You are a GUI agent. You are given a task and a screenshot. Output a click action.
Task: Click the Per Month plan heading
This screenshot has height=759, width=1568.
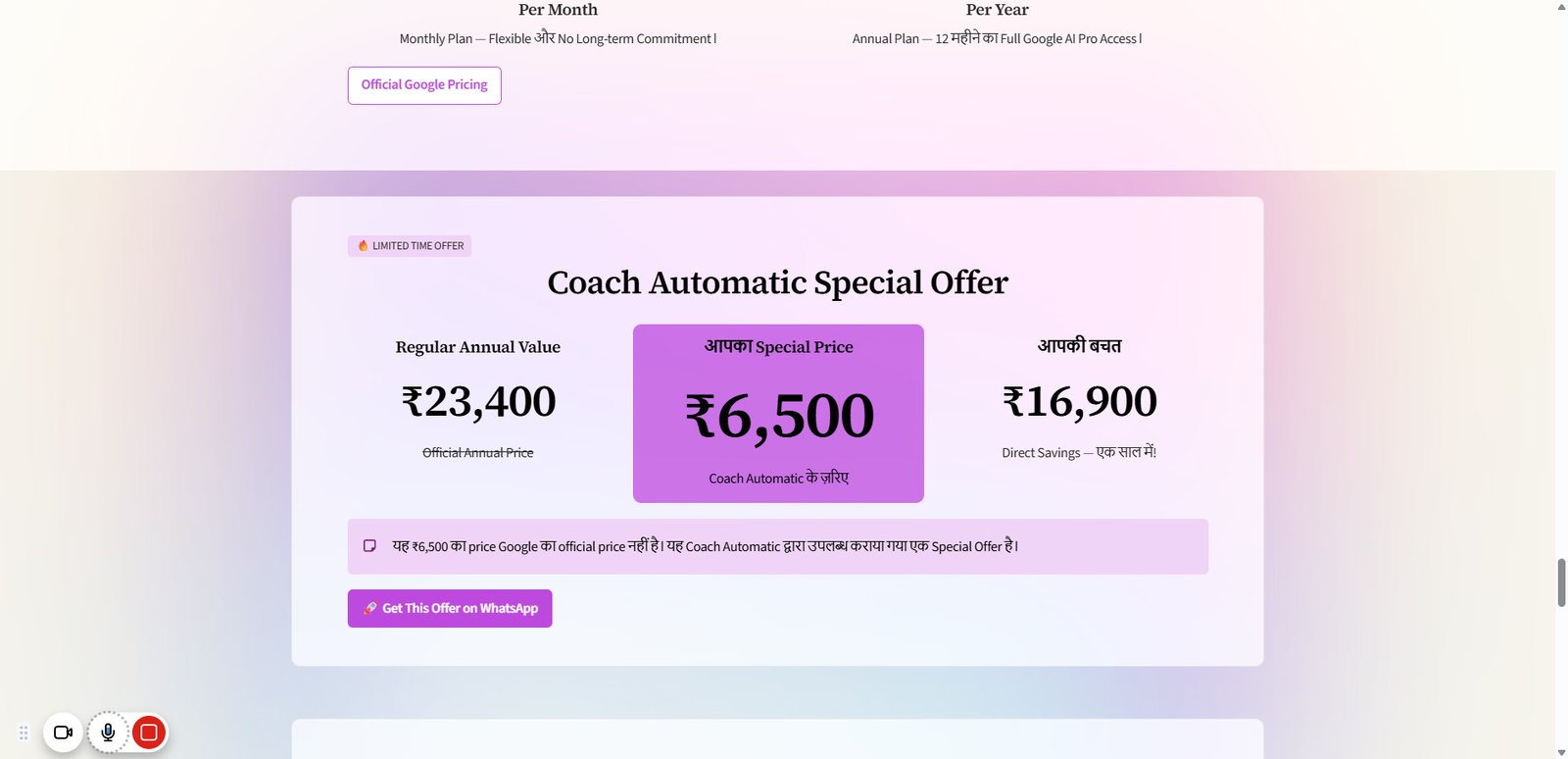[x=558, y=10]
